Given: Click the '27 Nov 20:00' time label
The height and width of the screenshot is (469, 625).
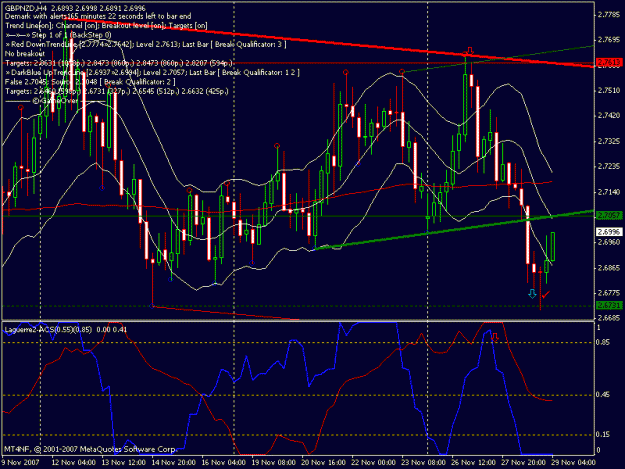Looking at the screenshot, I should point(523,463).
